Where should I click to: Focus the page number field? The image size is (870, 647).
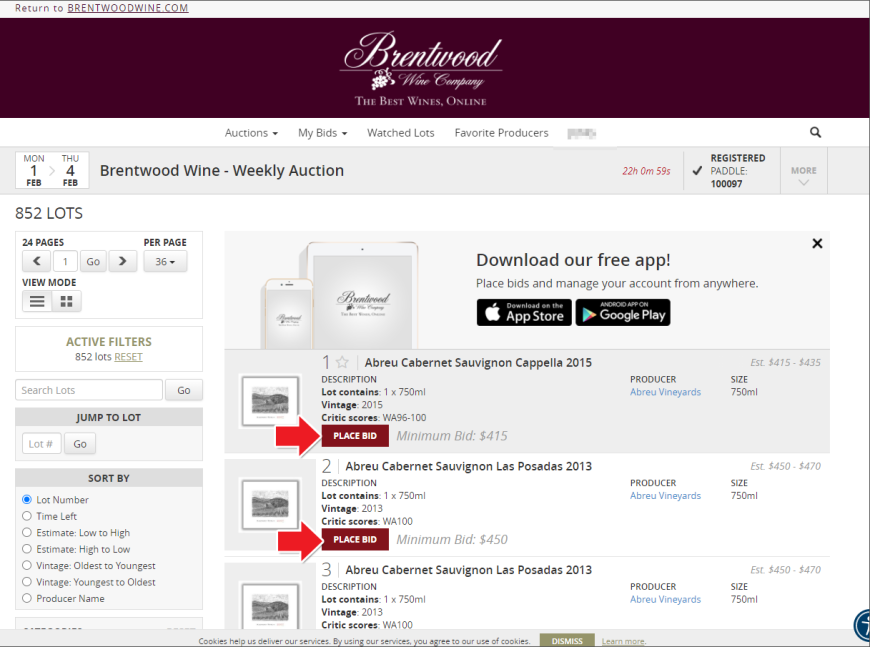(x=65, y=261)
